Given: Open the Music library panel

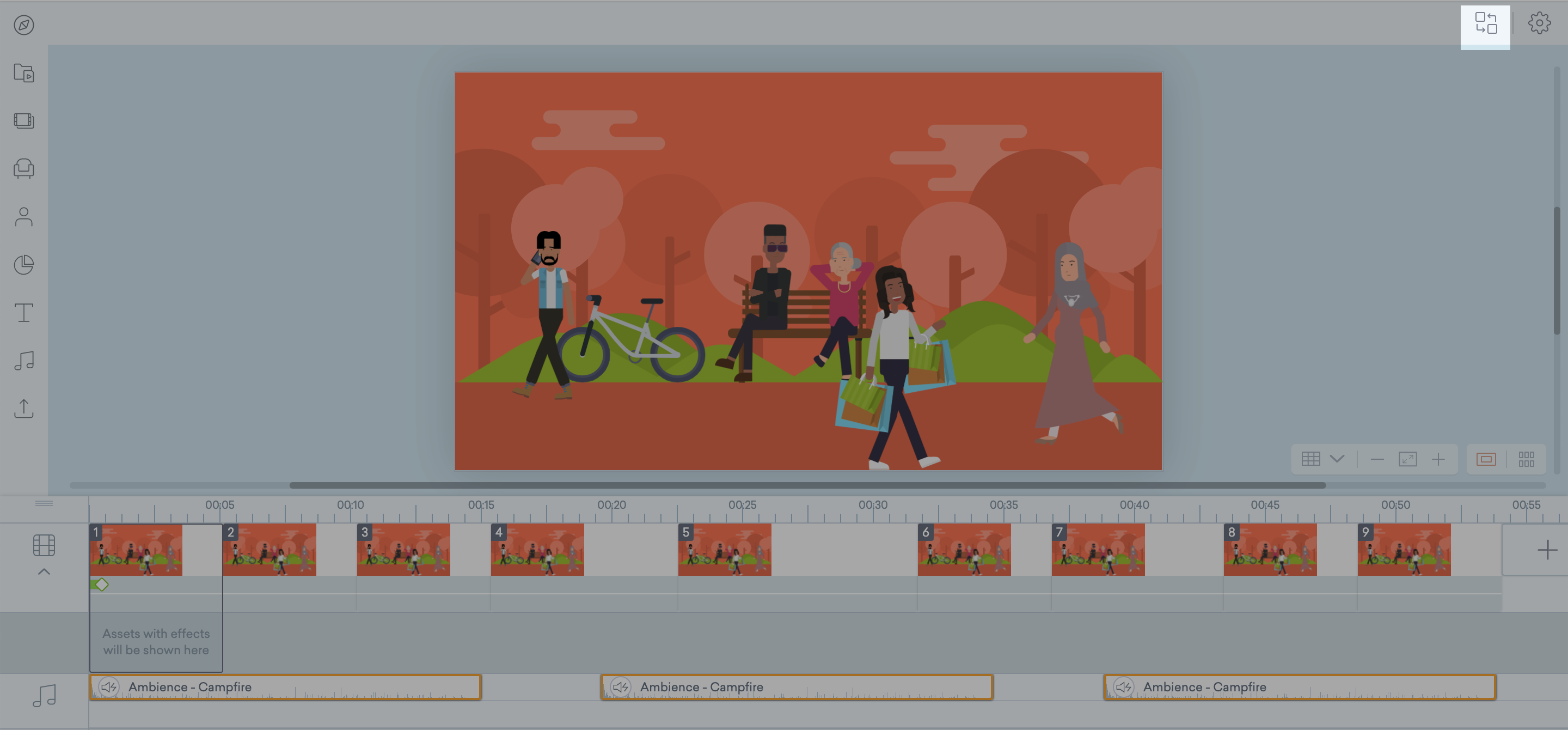Looking at the screenshot, I should (x=24, y=361).
